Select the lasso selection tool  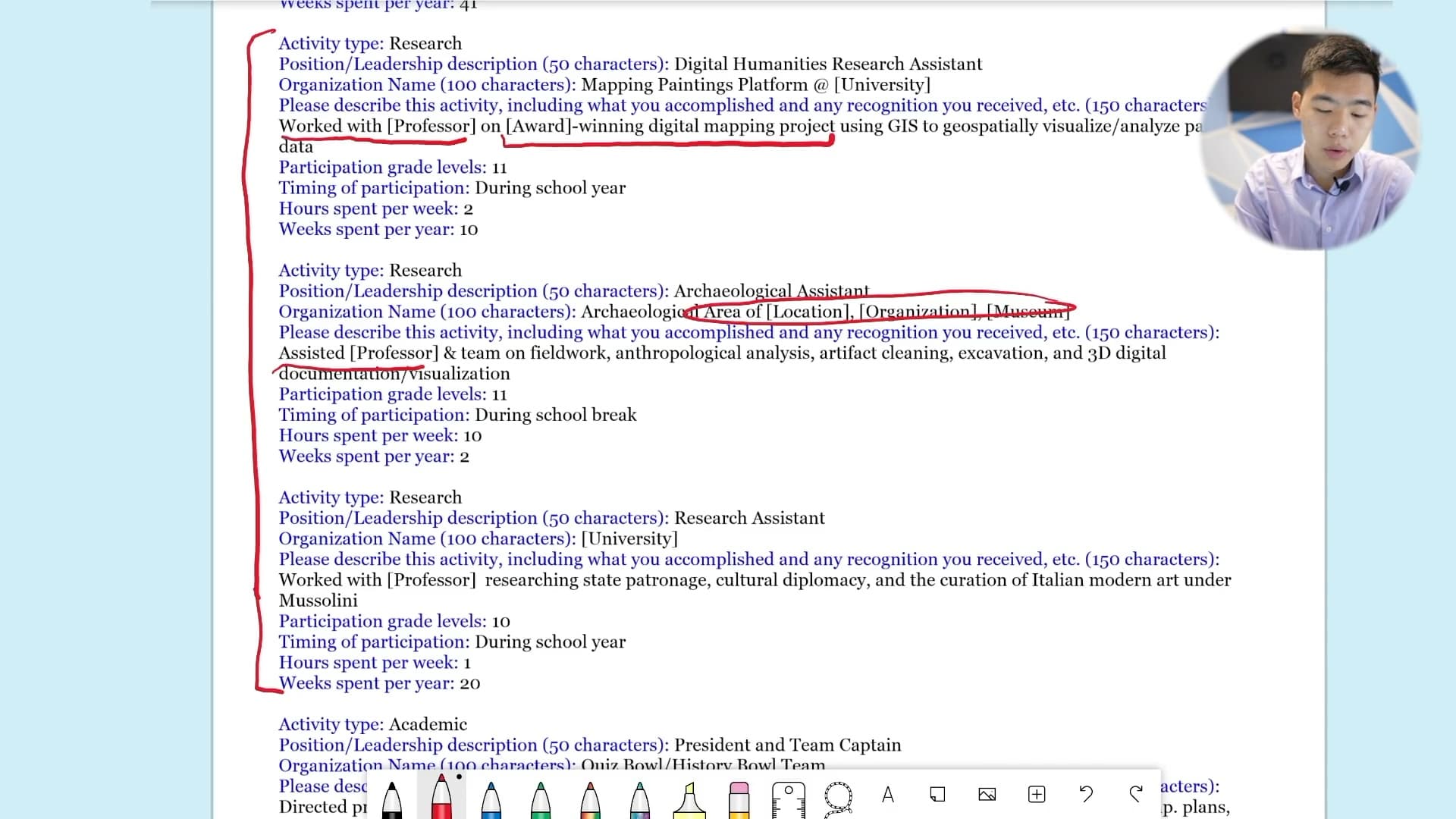838,796
